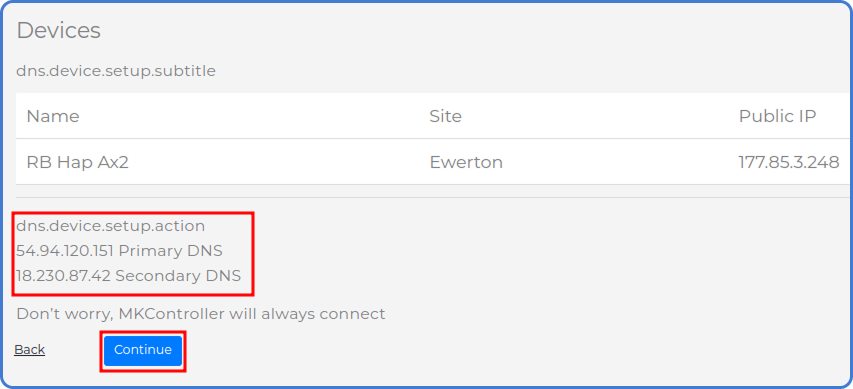
Task: Select the RB Hap Ax2 device name
Action: click(77, 162)
